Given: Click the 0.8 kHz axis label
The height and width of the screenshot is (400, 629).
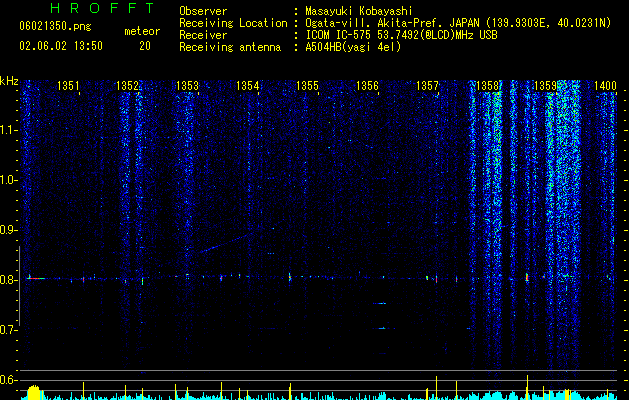Looking at the screenshot, I should [9, 280].
